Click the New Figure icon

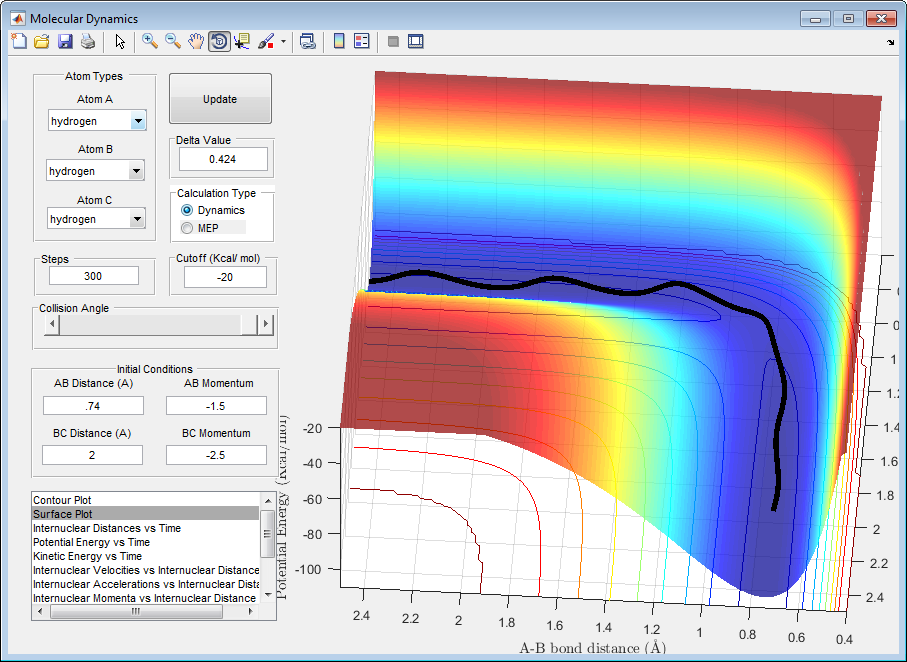click(18, 41)
